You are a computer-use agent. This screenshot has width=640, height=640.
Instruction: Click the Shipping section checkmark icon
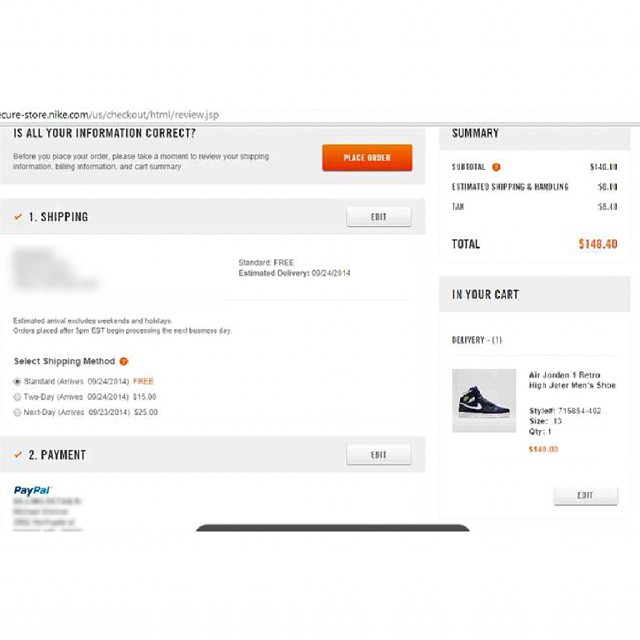click(x=18, y=216)
